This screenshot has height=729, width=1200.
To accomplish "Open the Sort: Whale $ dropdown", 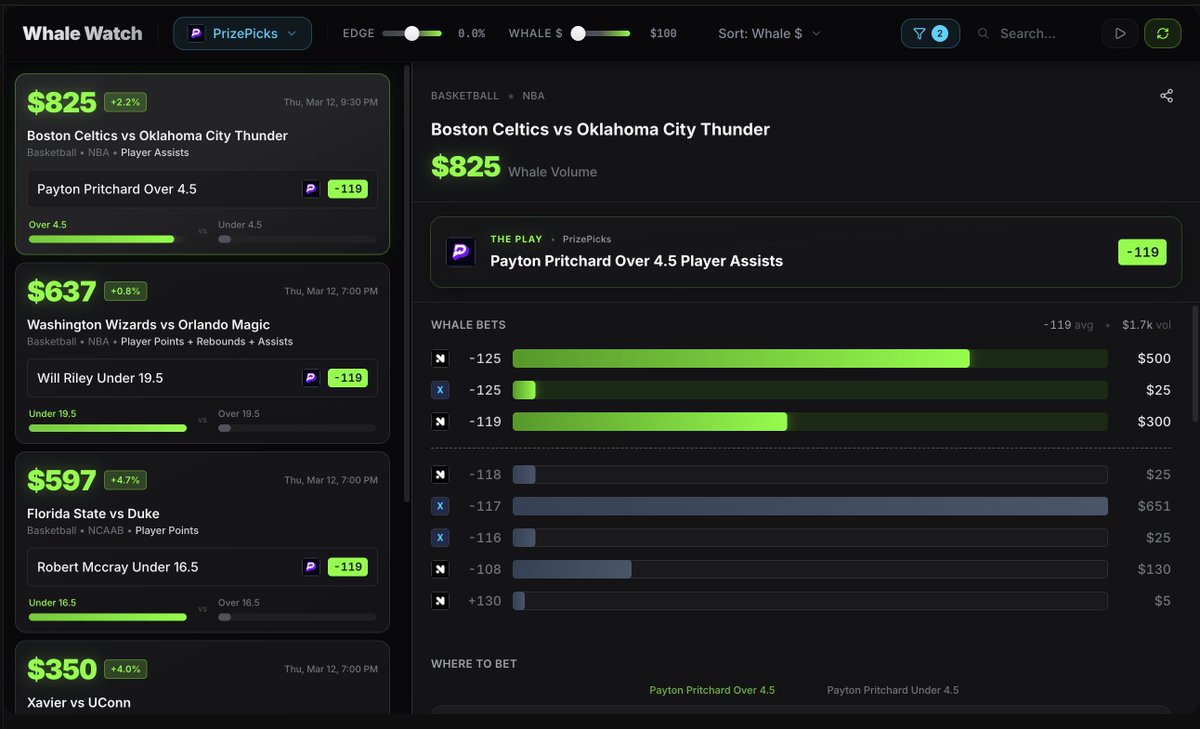I will (769, 33).
